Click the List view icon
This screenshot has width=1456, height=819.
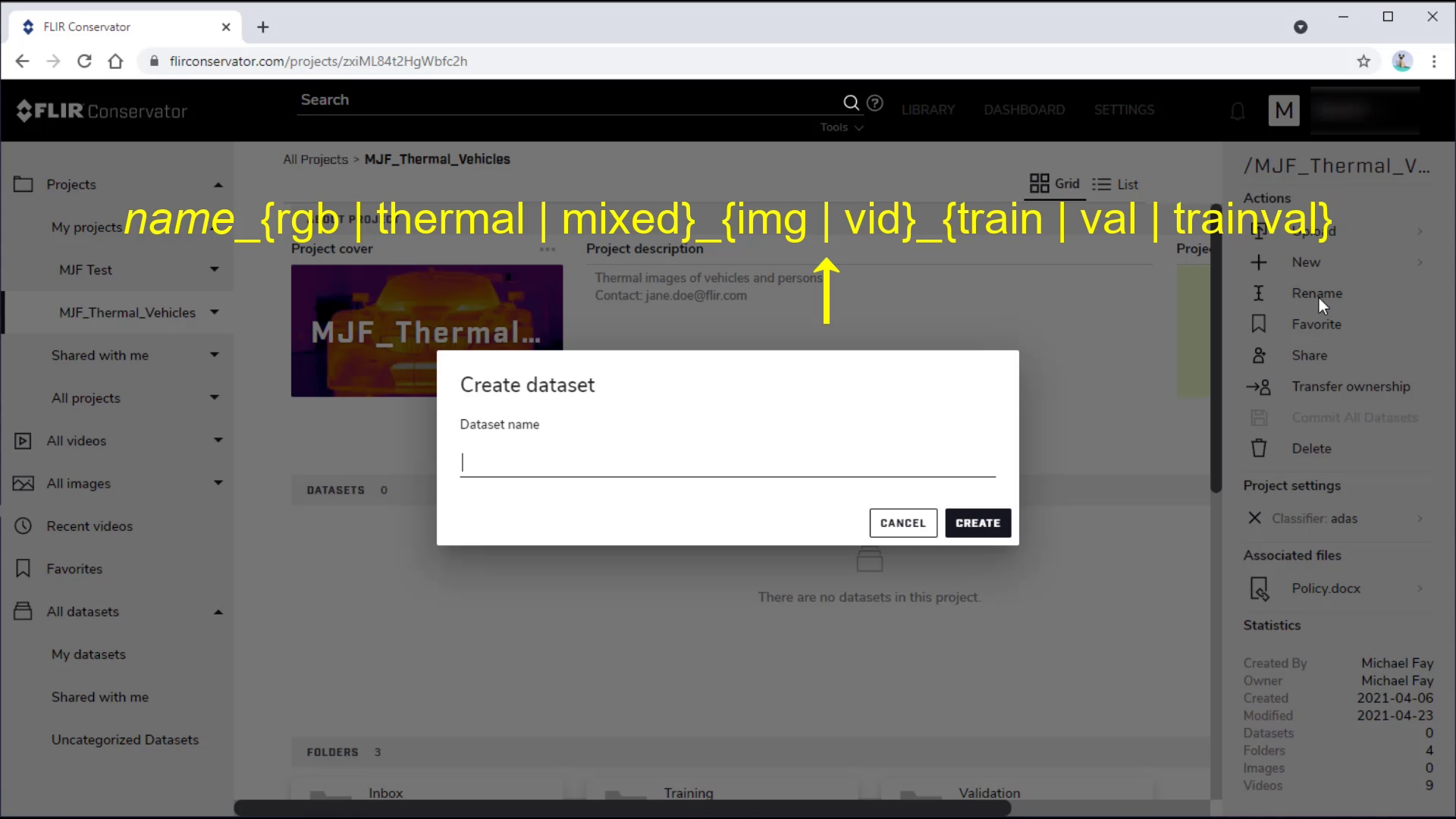click(x=1102, y=184)
